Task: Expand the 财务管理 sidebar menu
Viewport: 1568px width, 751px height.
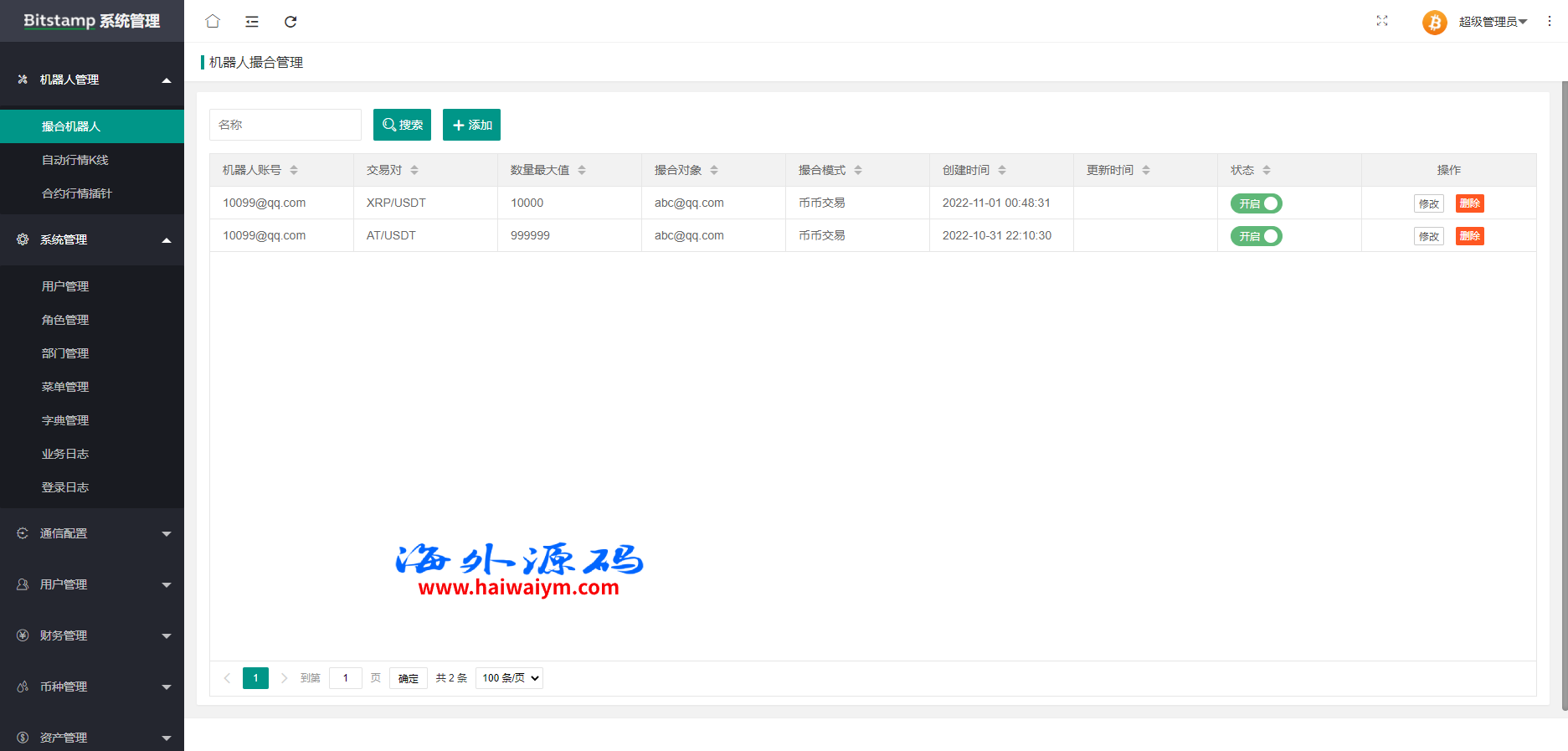Action: coord(92,635)
